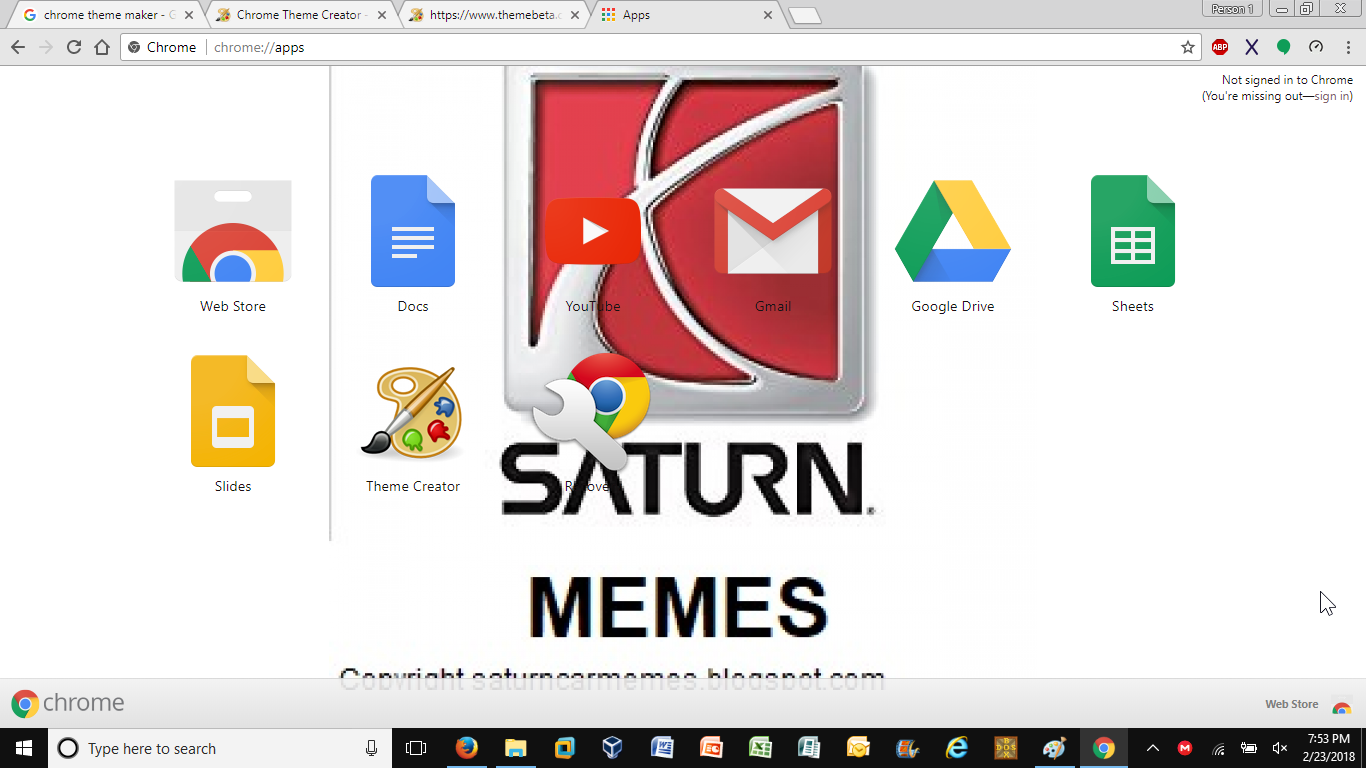This screenshot has width=1366, height=768.
Task: Open the muted volume tray icon
Action: click(1280, 748)
